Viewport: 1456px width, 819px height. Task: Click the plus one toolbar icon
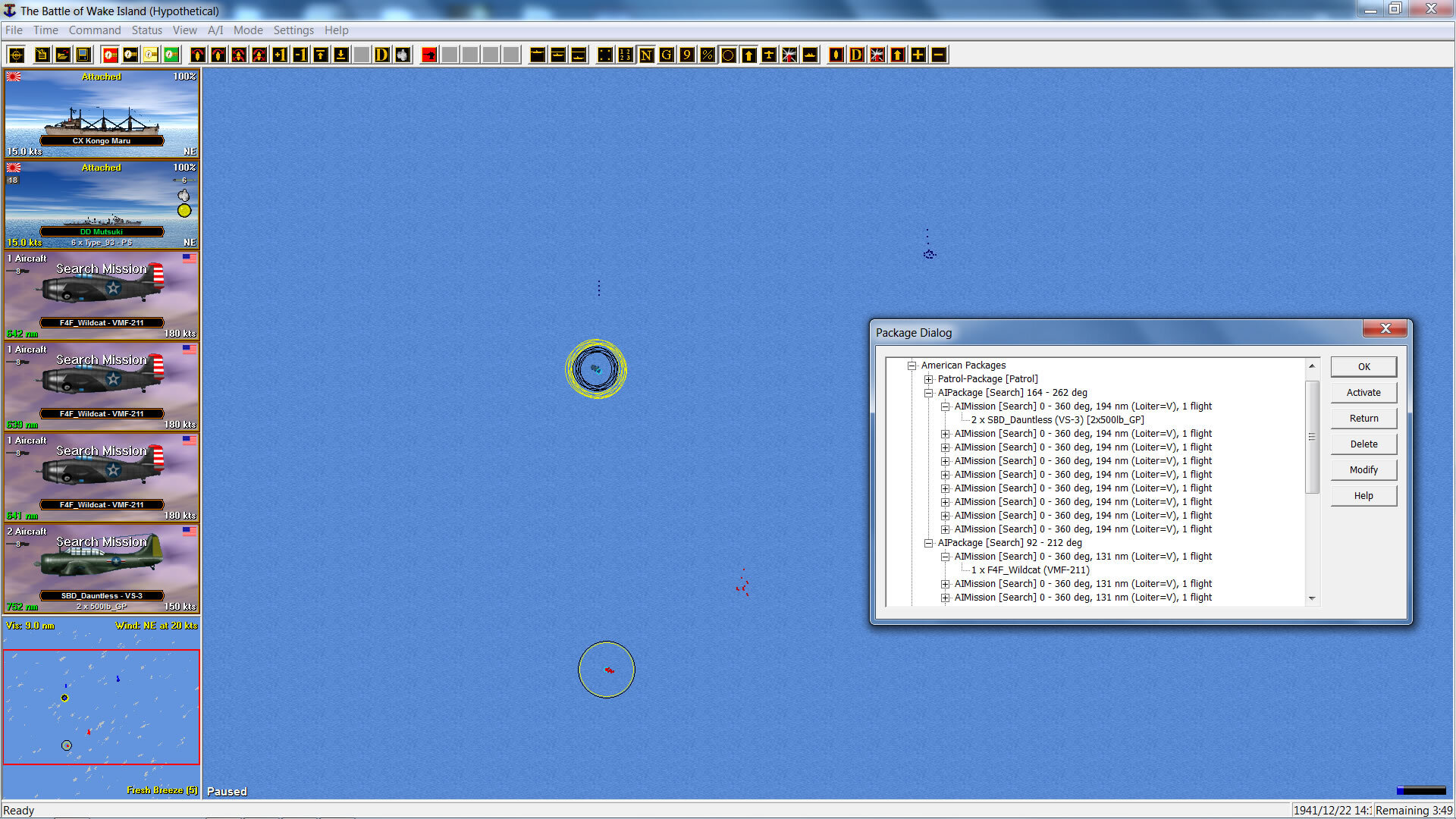click(280, 55)
